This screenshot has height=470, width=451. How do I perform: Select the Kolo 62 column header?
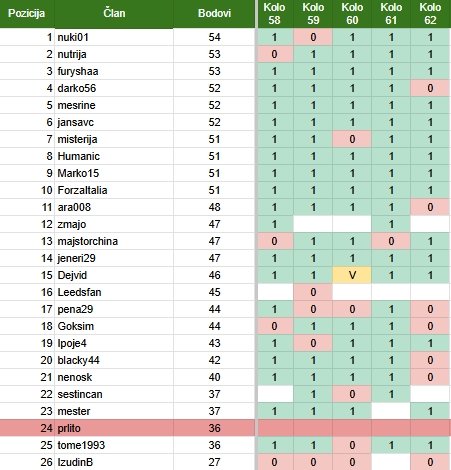point(430,14)
